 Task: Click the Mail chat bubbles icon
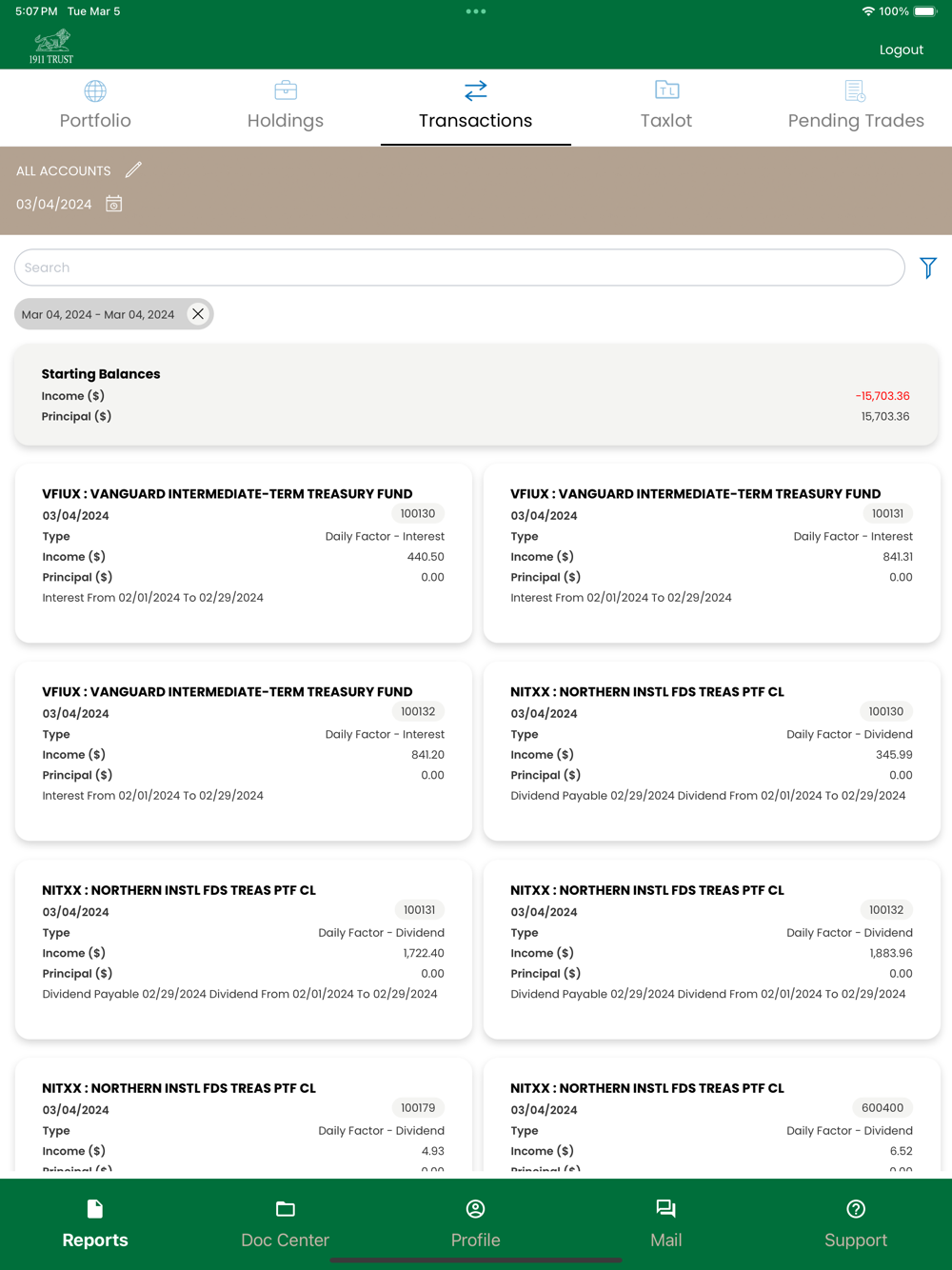666,1209
